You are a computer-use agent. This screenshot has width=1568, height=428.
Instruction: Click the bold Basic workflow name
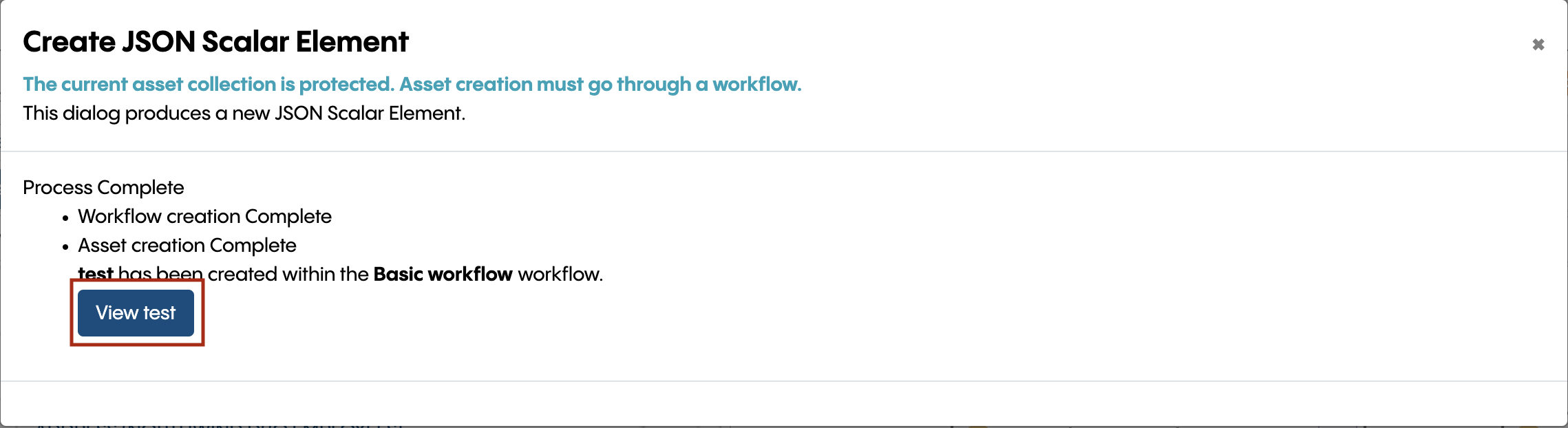[x=443, y=275]
